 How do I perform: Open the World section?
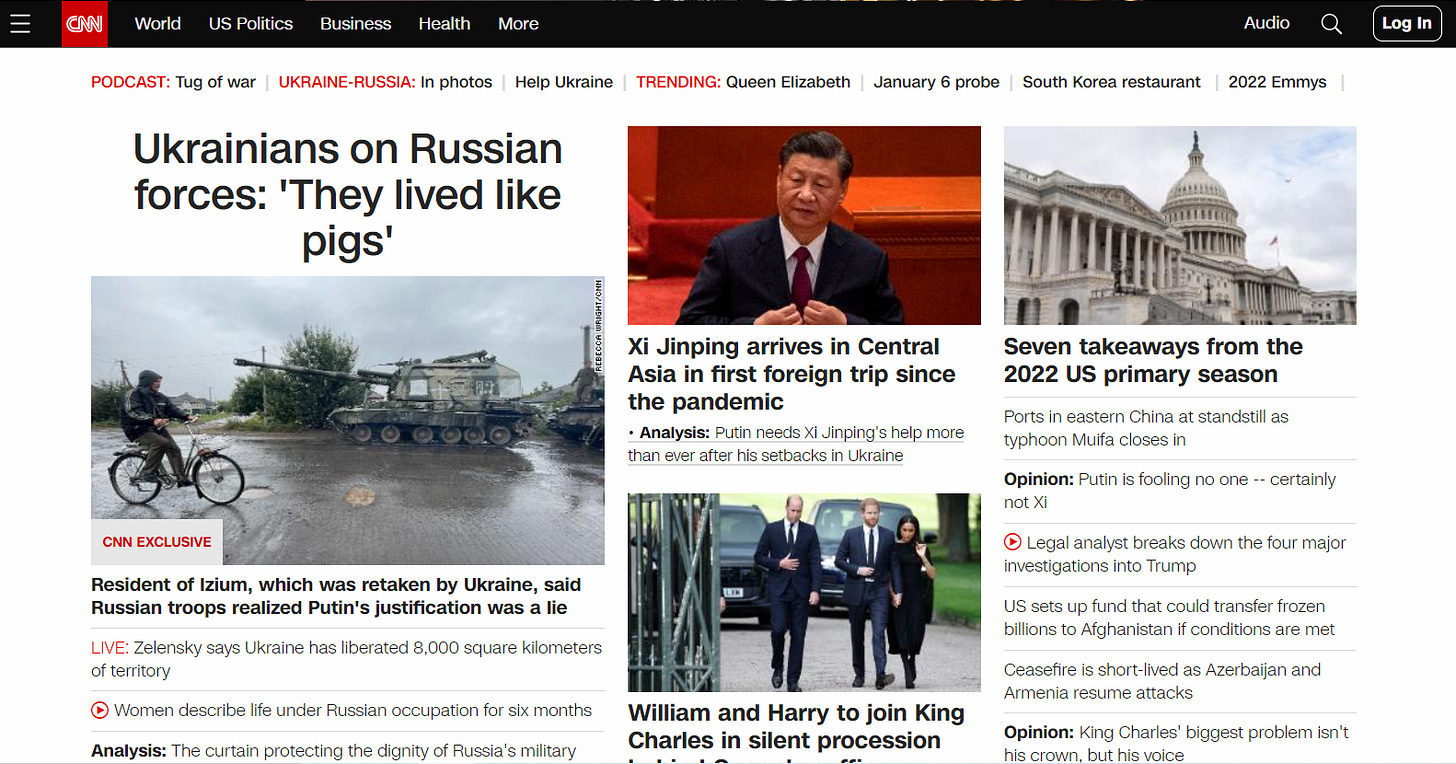click(x=158, y=23)
